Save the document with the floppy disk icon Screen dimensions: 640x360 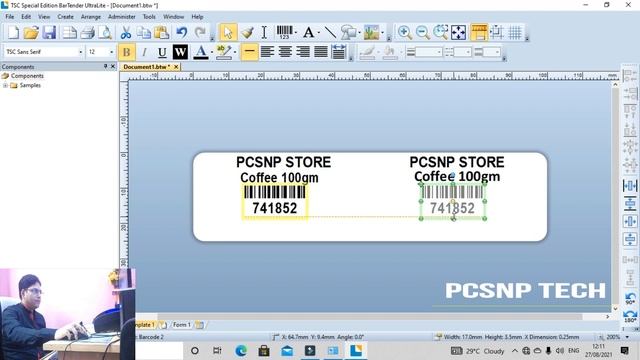click(49, 33)
